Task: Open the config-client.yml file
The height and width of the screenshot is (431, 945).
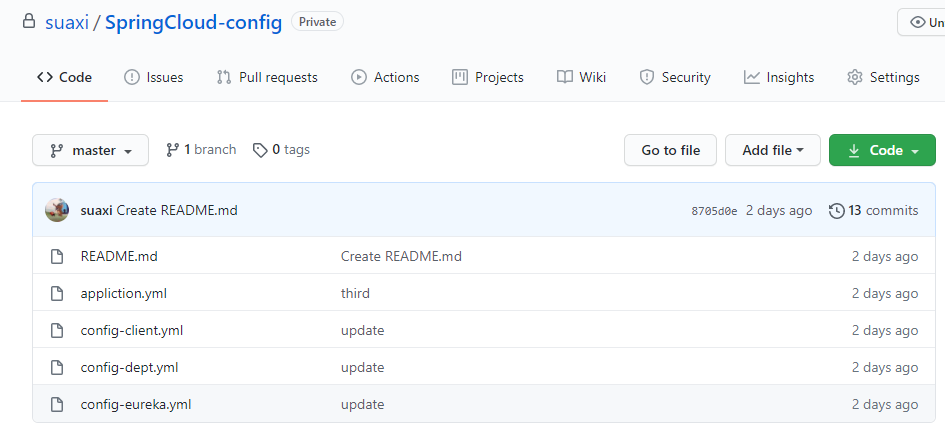Action: tap(131, 330)
